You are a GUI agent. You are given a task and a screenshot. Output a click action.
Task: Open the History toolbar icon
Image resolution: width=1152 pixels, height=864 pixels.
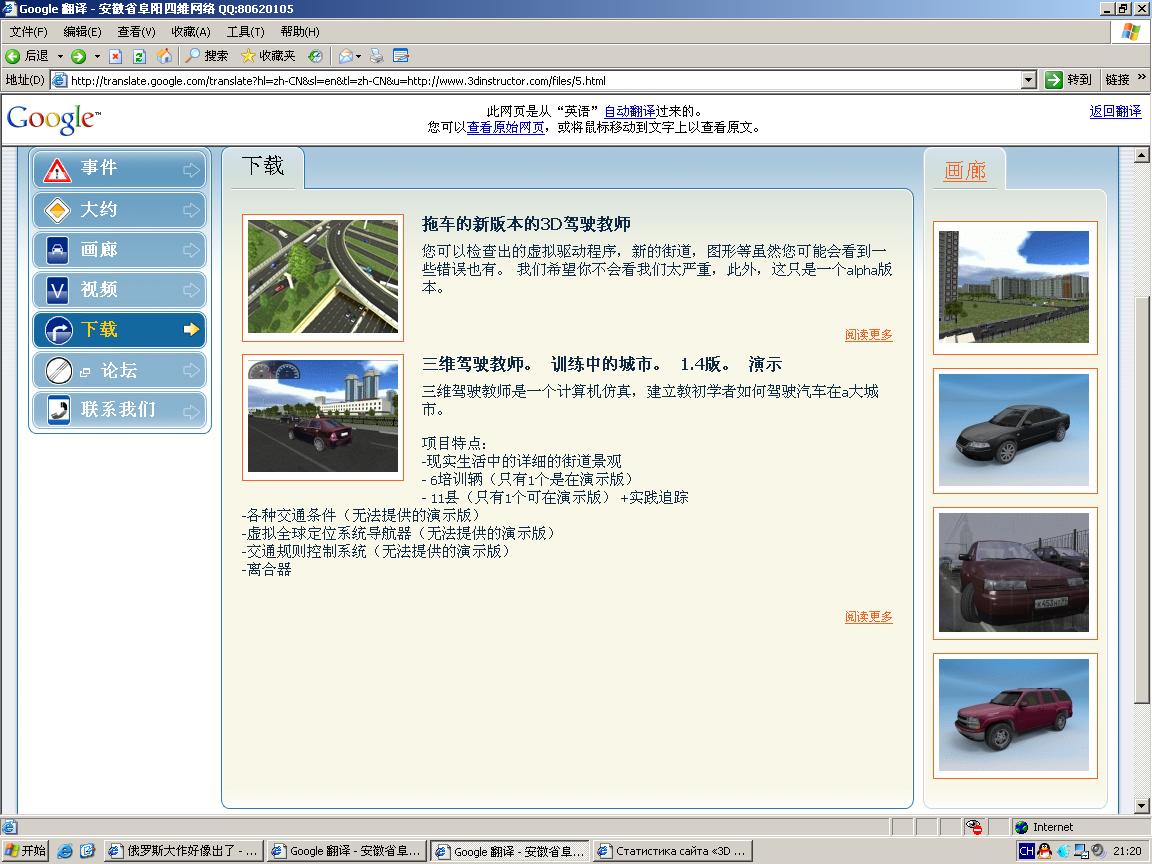coord(315,56)
